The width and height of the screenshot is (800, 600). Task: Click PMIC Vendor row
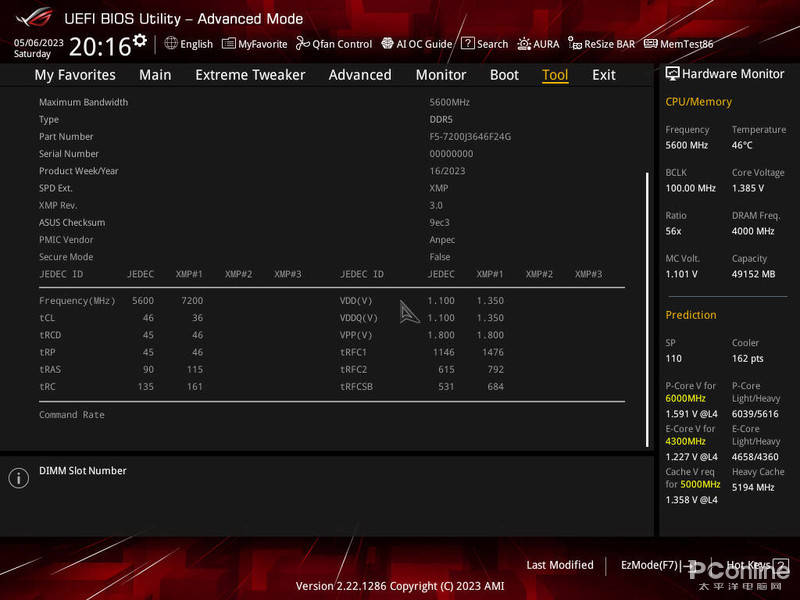[x=332, y=239]
